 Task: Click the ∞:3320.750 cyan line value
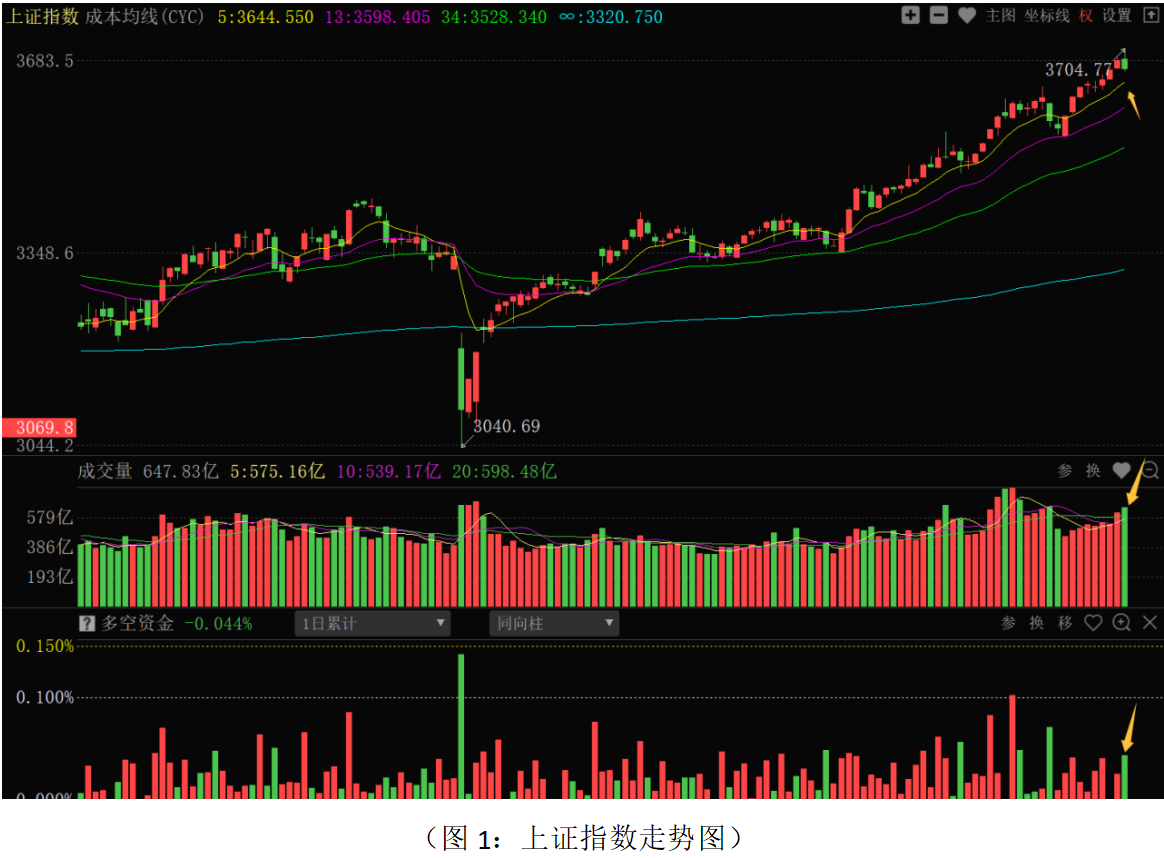coord(611,16)
